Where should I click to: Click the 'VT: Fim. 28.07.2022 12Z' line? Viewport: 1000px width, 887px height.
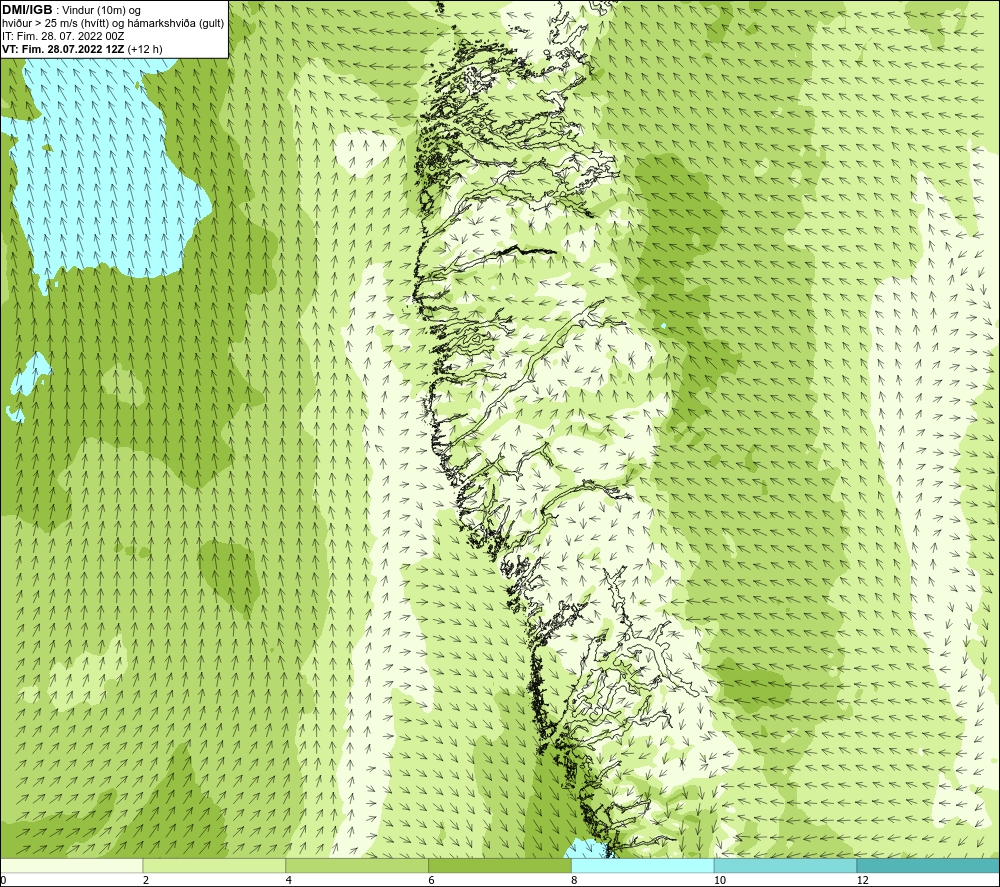tap(64, 49)
